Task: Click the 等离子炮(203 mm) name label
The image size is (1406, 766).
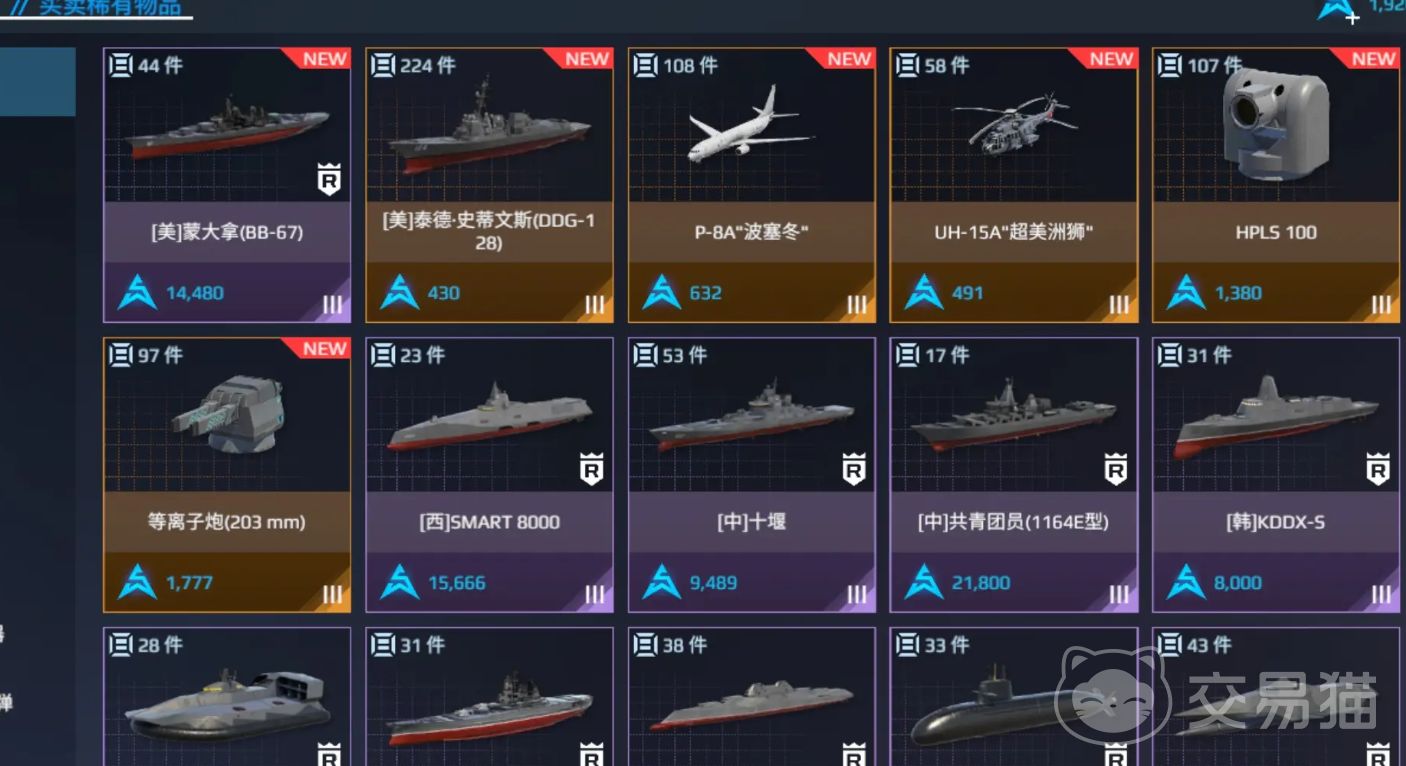Action: 227,522
